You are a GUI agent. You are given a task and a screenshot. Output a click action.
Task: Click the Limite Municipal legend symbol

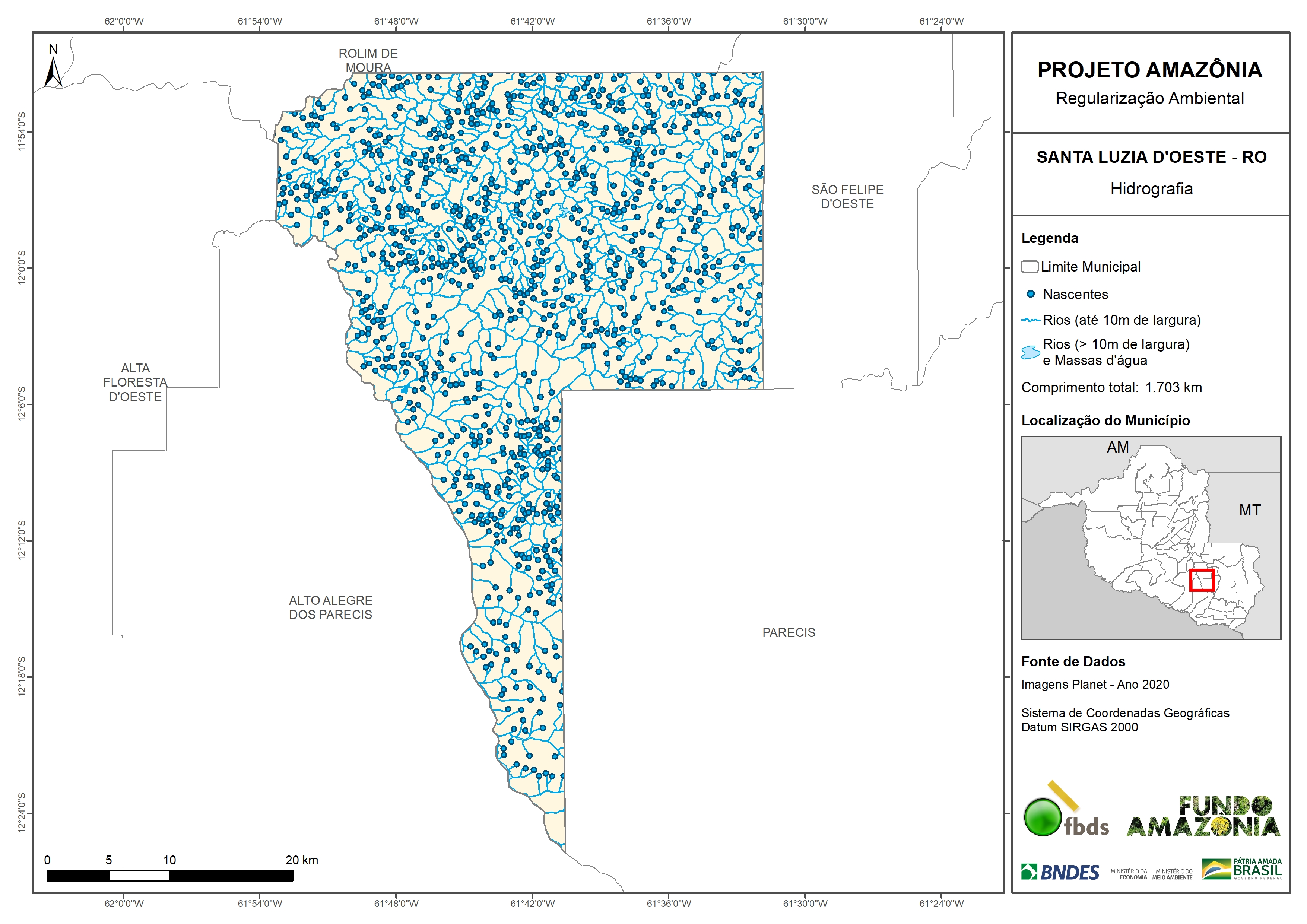pyautogui.click(x=1029, y=267)
